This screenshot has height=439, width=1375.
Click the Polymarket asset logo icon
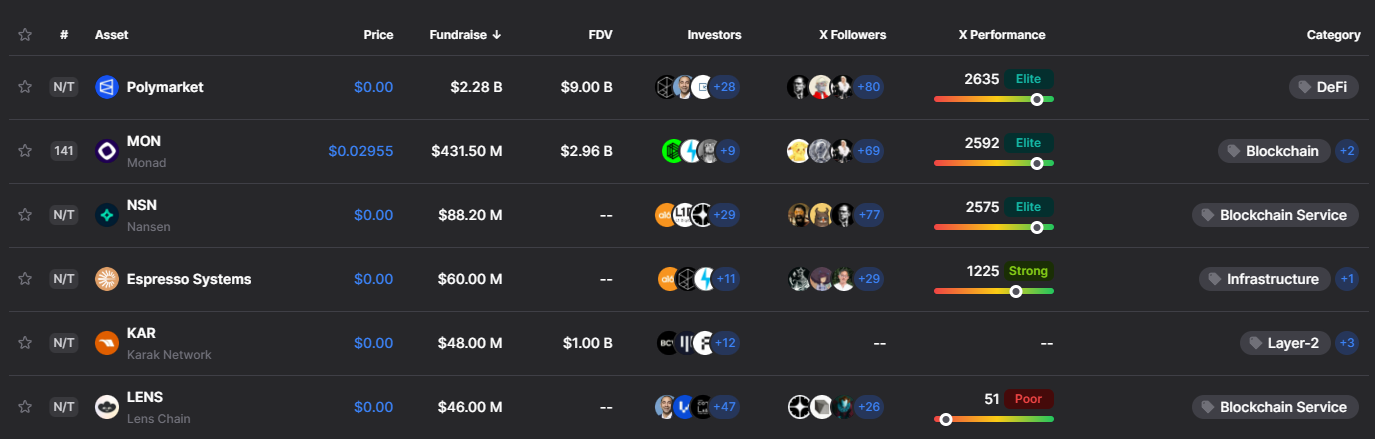click(x=107, y=87)
